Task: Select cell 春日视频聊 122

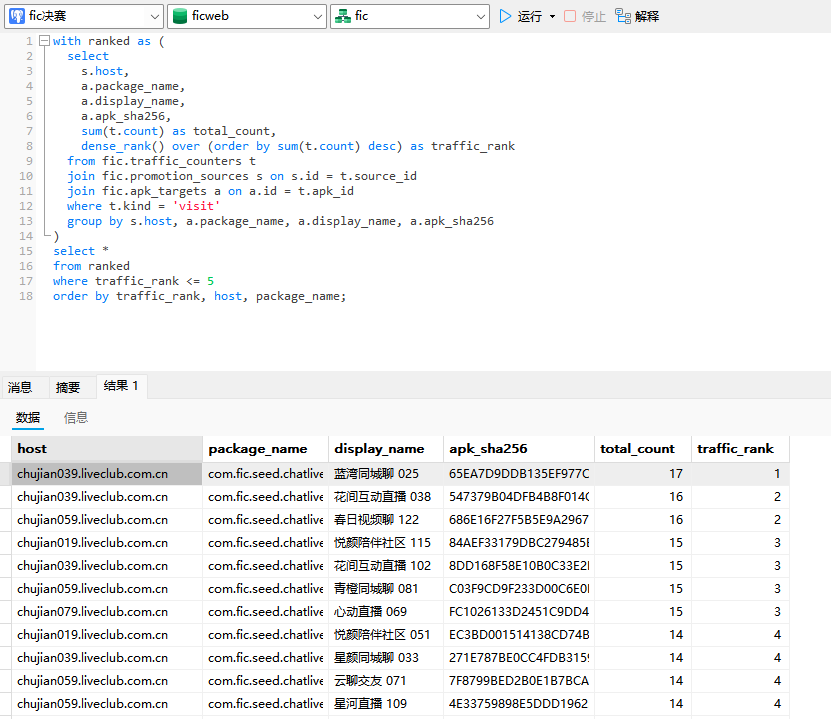Action: tap(386, 520)
